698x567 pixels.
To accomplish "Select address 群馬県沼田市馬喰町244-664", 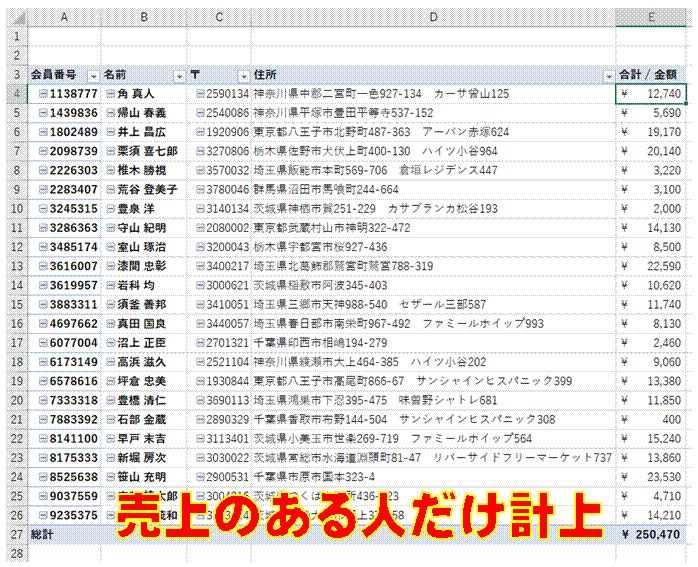I will click(433, 189).
